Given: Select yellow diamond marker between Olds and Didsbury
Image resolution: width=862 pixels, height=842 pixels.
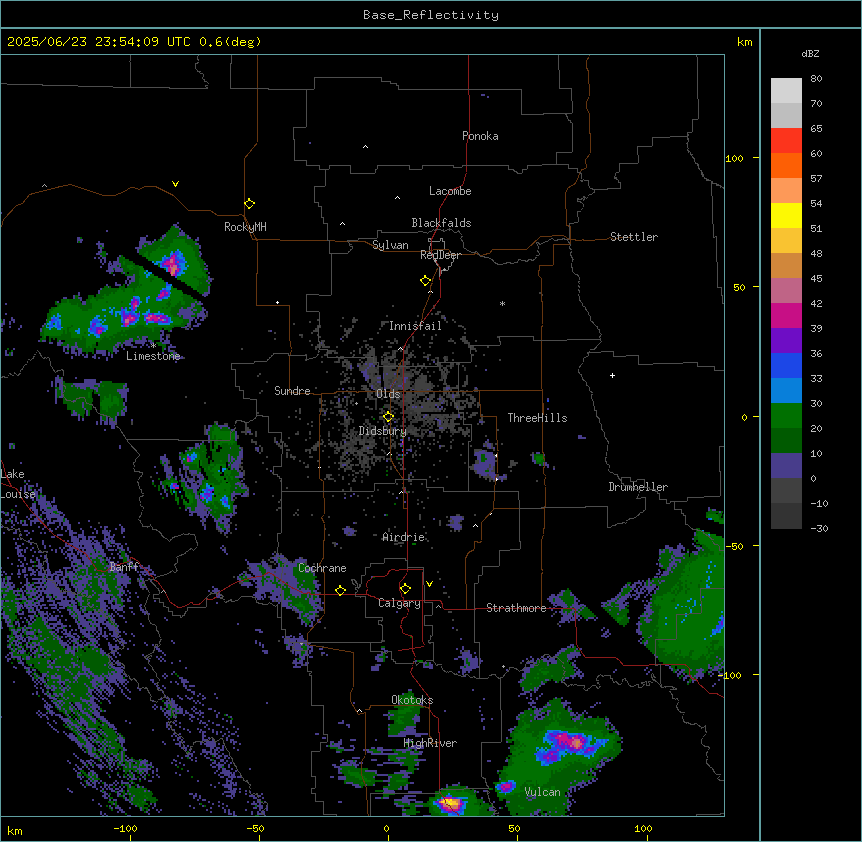Looking at the screenshot, I should [x=388, y=417].
